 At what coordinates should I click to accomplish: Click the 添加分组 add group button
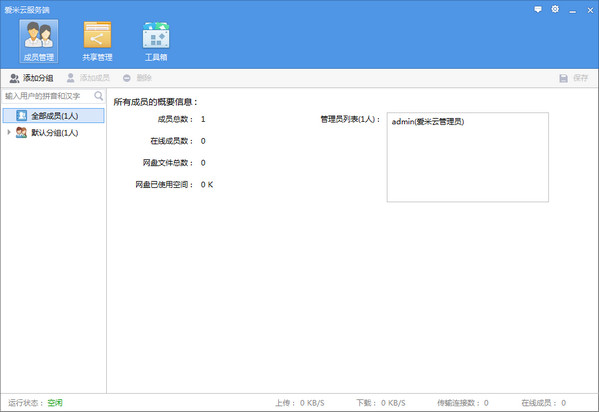(31, 78)
